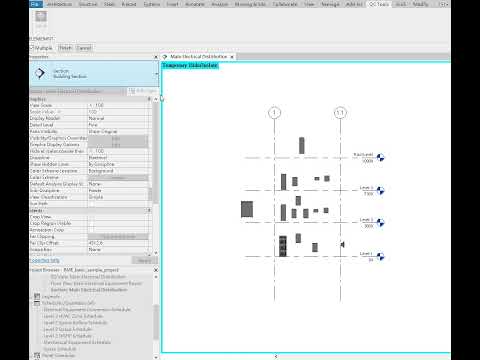Select the Mechanical Equipment Schedule item
This screenshot has height=360, width=480.
click(77, 342)
